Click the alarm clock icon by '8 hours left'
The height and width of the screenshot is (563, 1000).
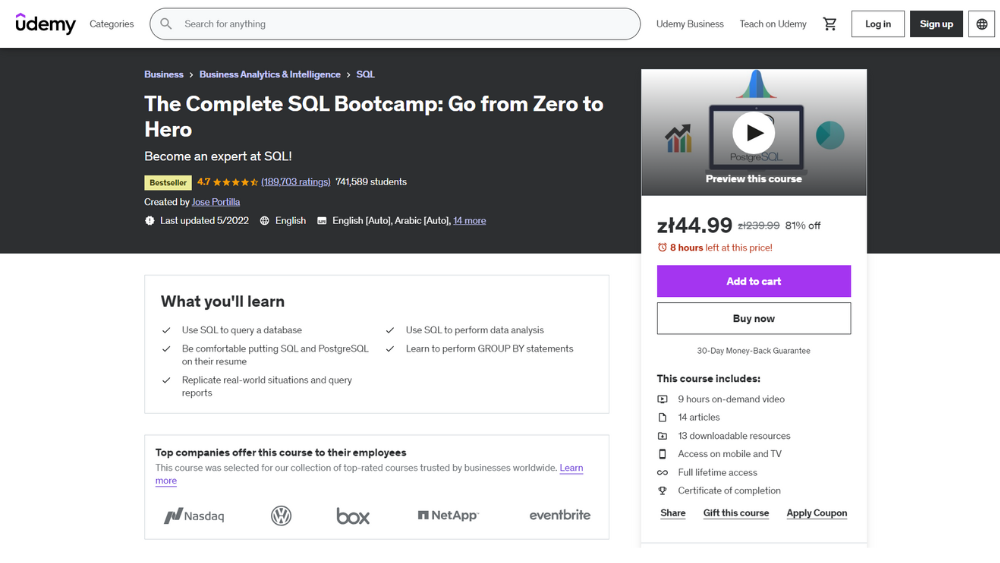pyautogui.click(x=662, y=247)
